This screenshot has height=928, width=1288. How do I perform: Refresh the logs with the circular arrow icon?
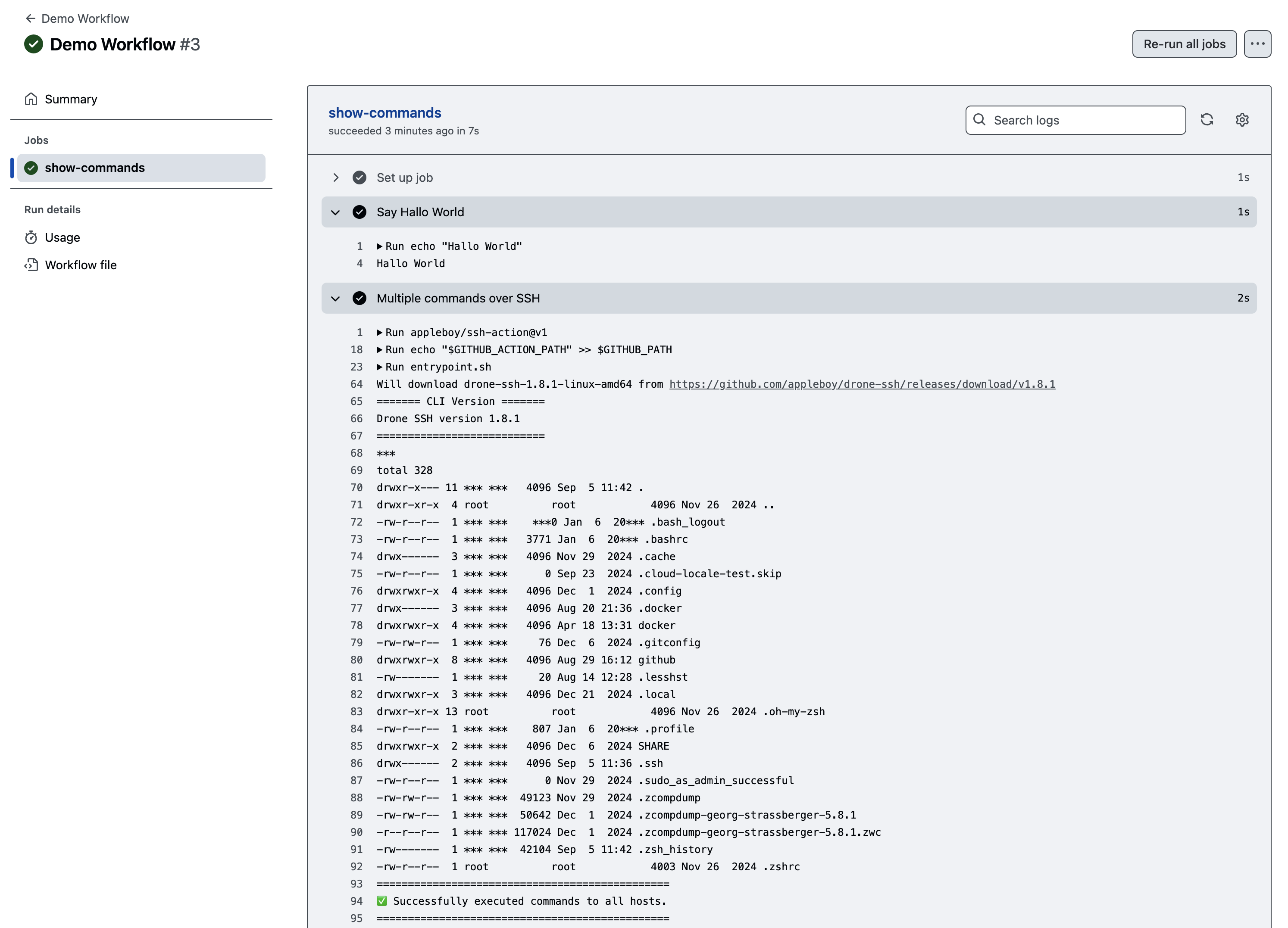click(1207, 120)
